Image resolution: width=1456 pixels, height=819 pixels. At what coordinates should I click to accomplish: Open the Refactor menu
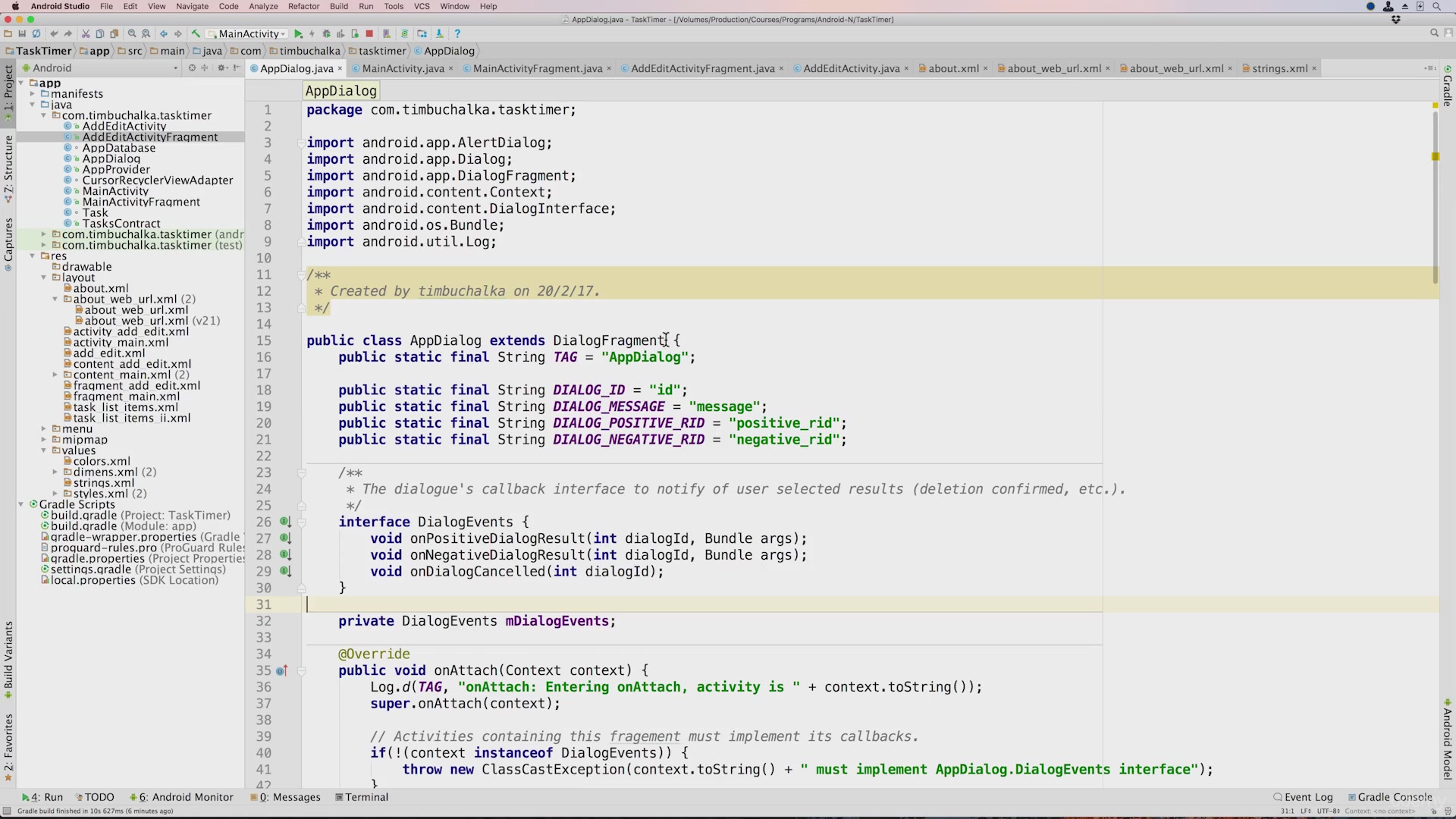pos(303,6)
